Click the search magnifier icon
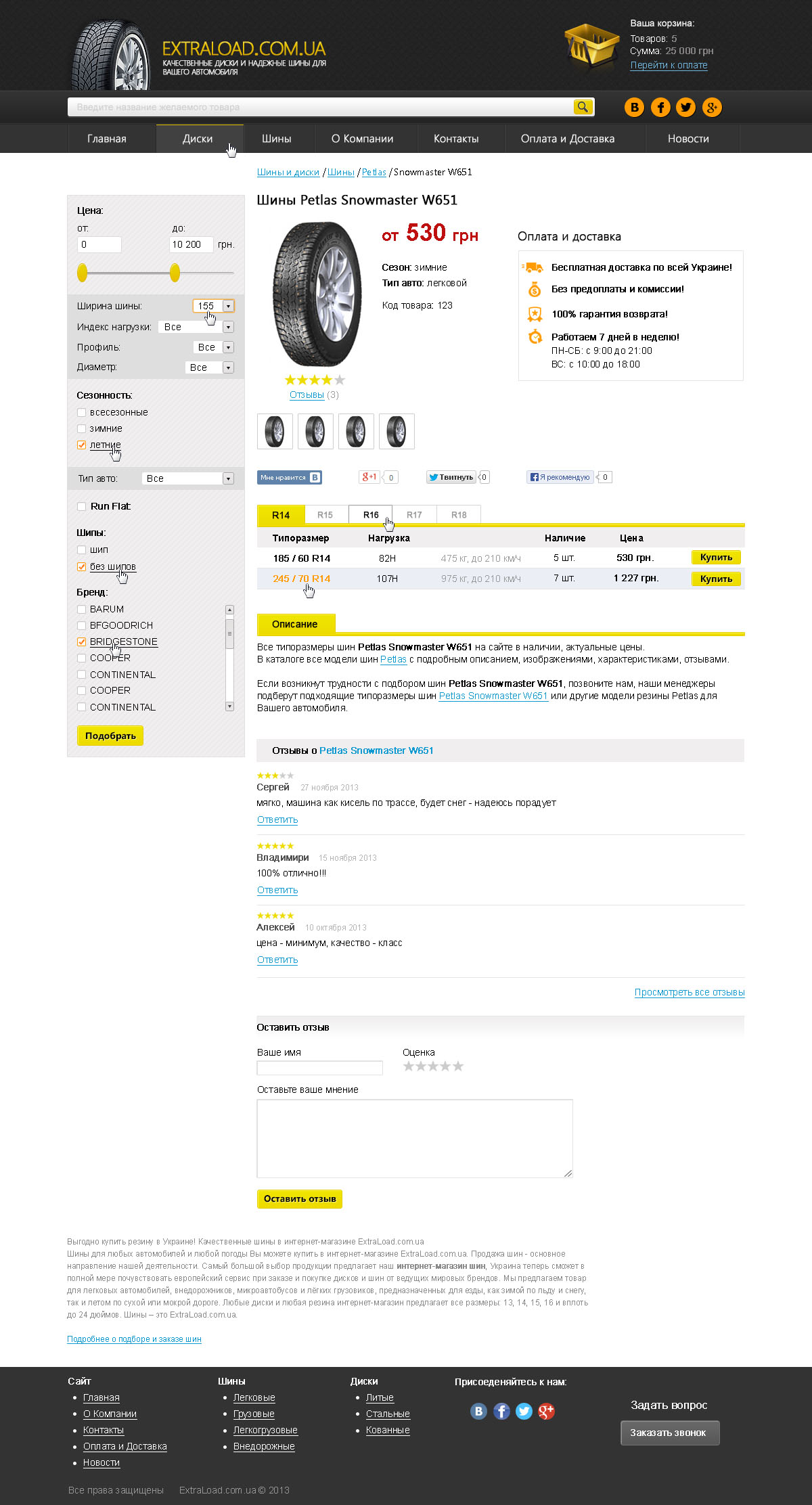Image resolution: width=812 pixels, height=1505 pixels. pyautogui.click(x=583, y=106)
